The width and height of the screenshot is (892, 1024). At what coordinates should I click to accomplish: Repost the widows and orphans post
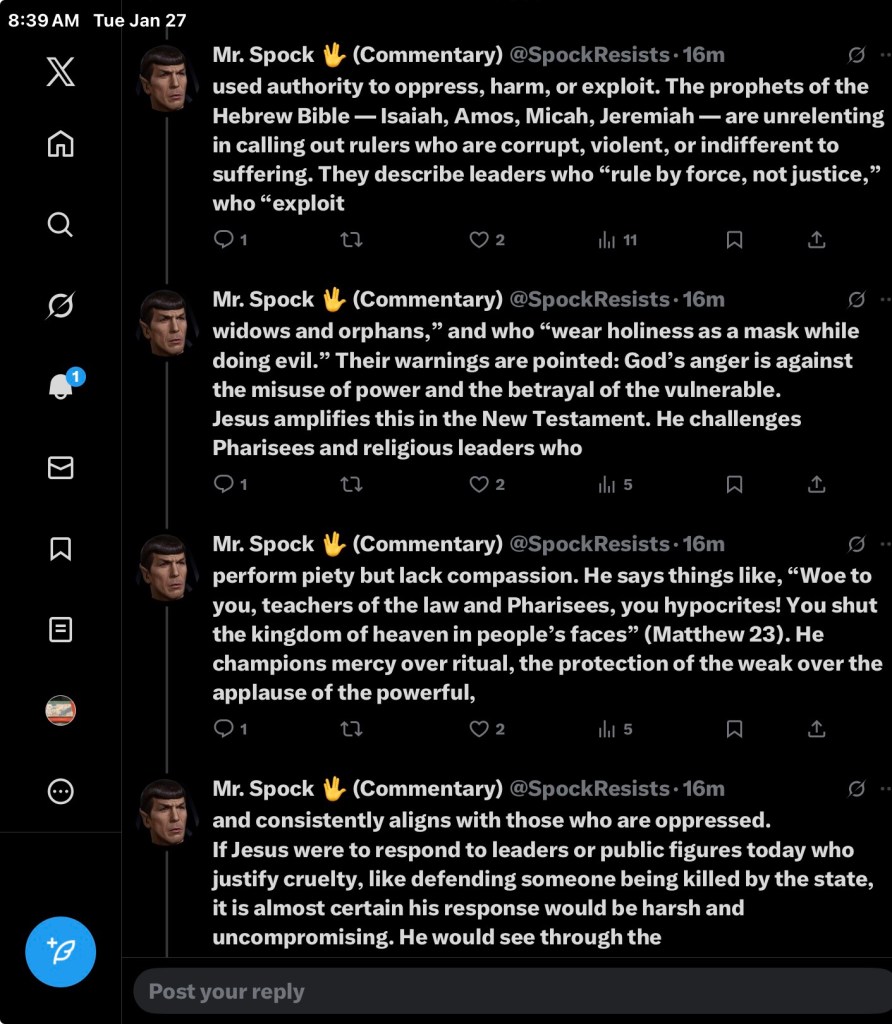click(351, 485)
